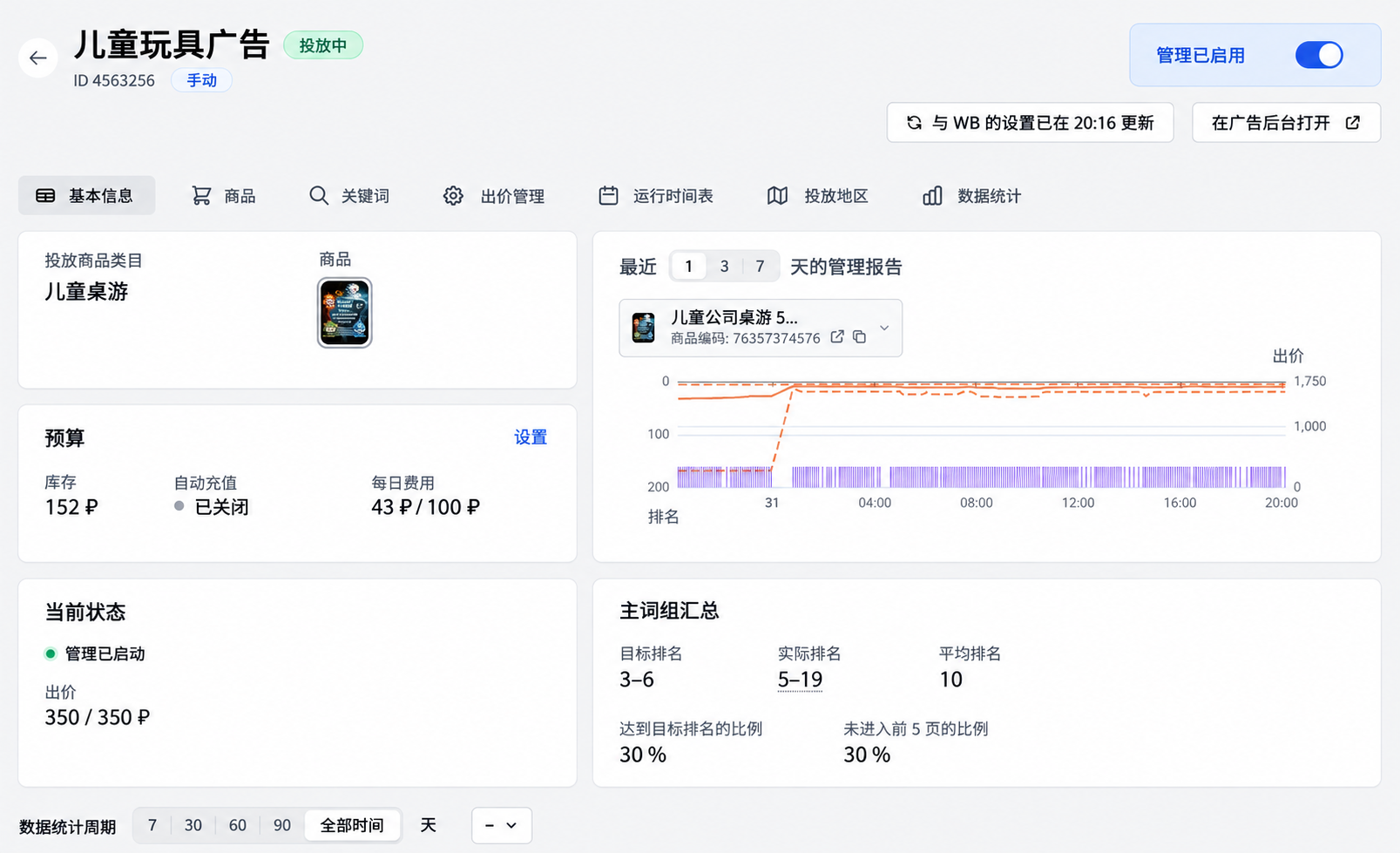Click the 设置 link in the 预算 card

tap(531, 437)
